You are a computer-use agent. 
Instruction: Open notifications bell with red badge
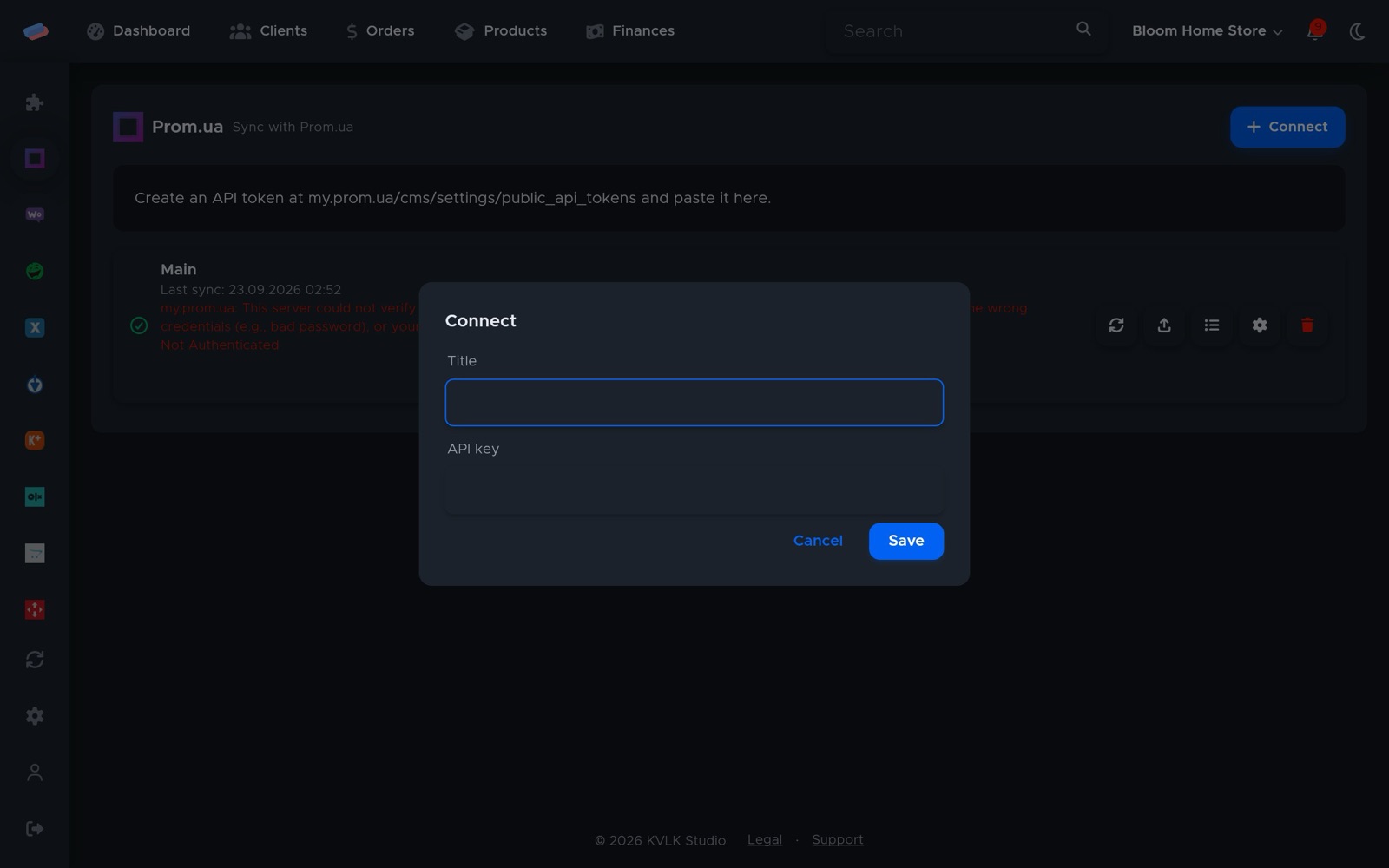pos(1315,30)
